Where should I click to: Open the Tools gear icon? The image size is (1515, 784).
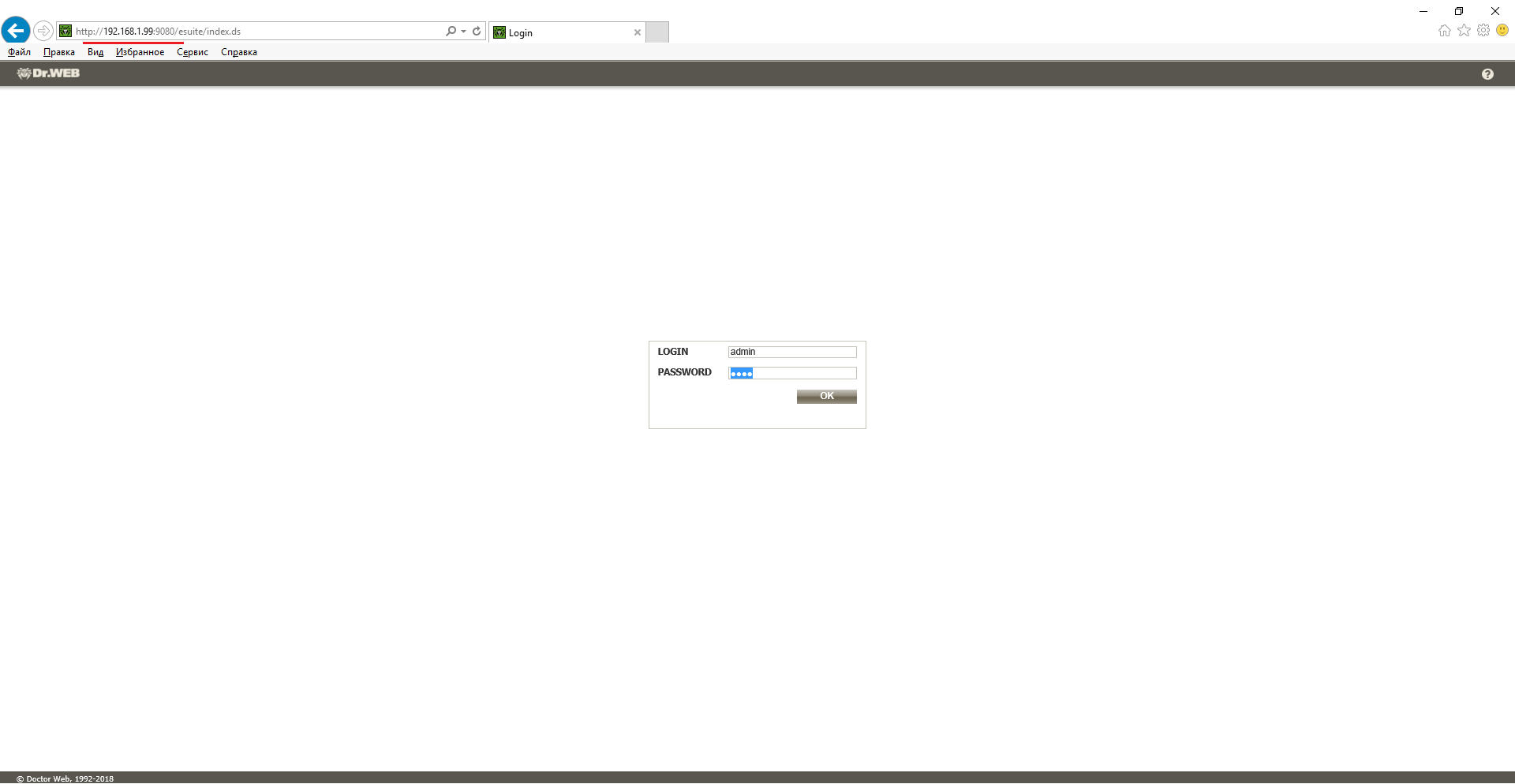(1483, 30)
